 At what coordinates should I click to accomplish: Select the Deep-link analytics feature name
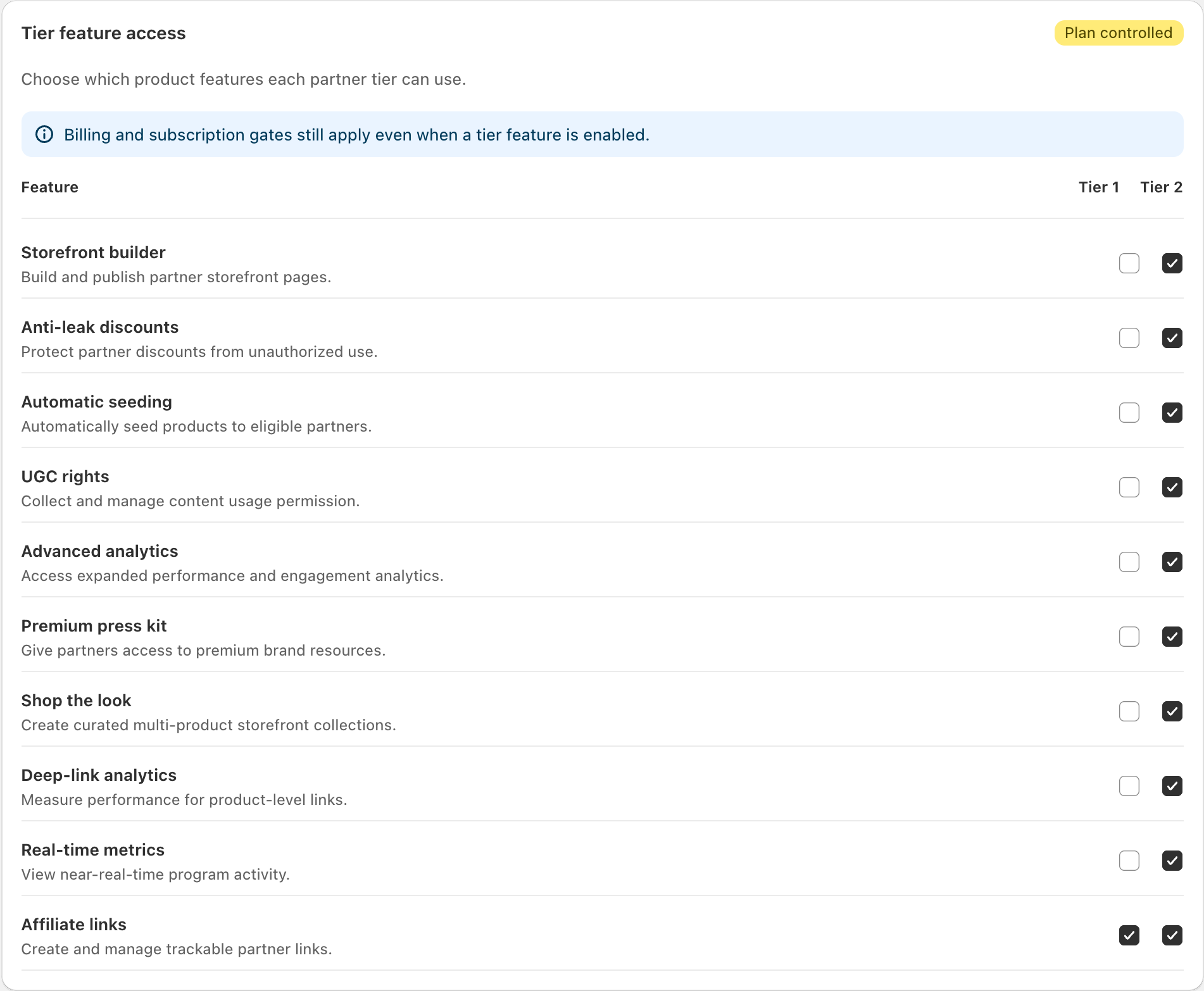[99, 775]
